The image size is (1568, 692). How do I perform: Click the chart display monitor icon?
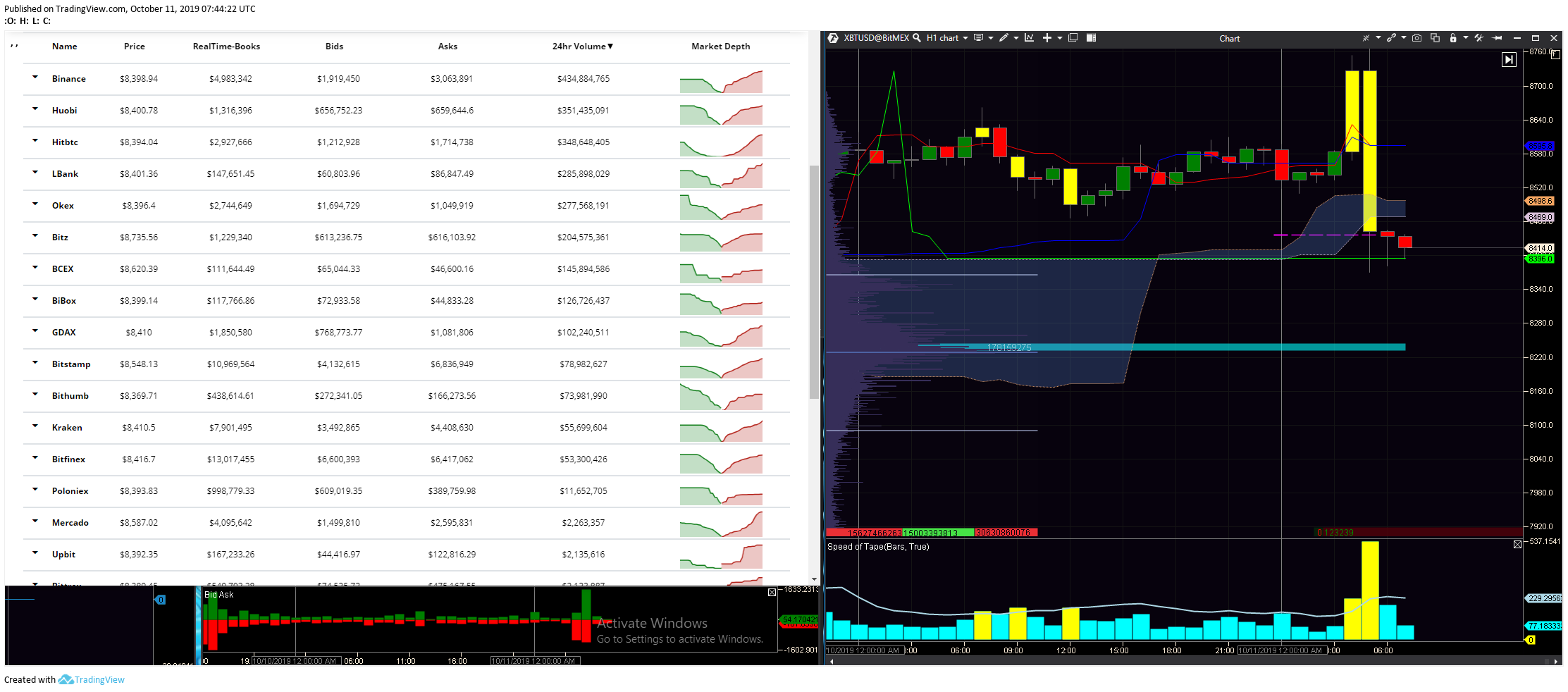coord(978,38)
